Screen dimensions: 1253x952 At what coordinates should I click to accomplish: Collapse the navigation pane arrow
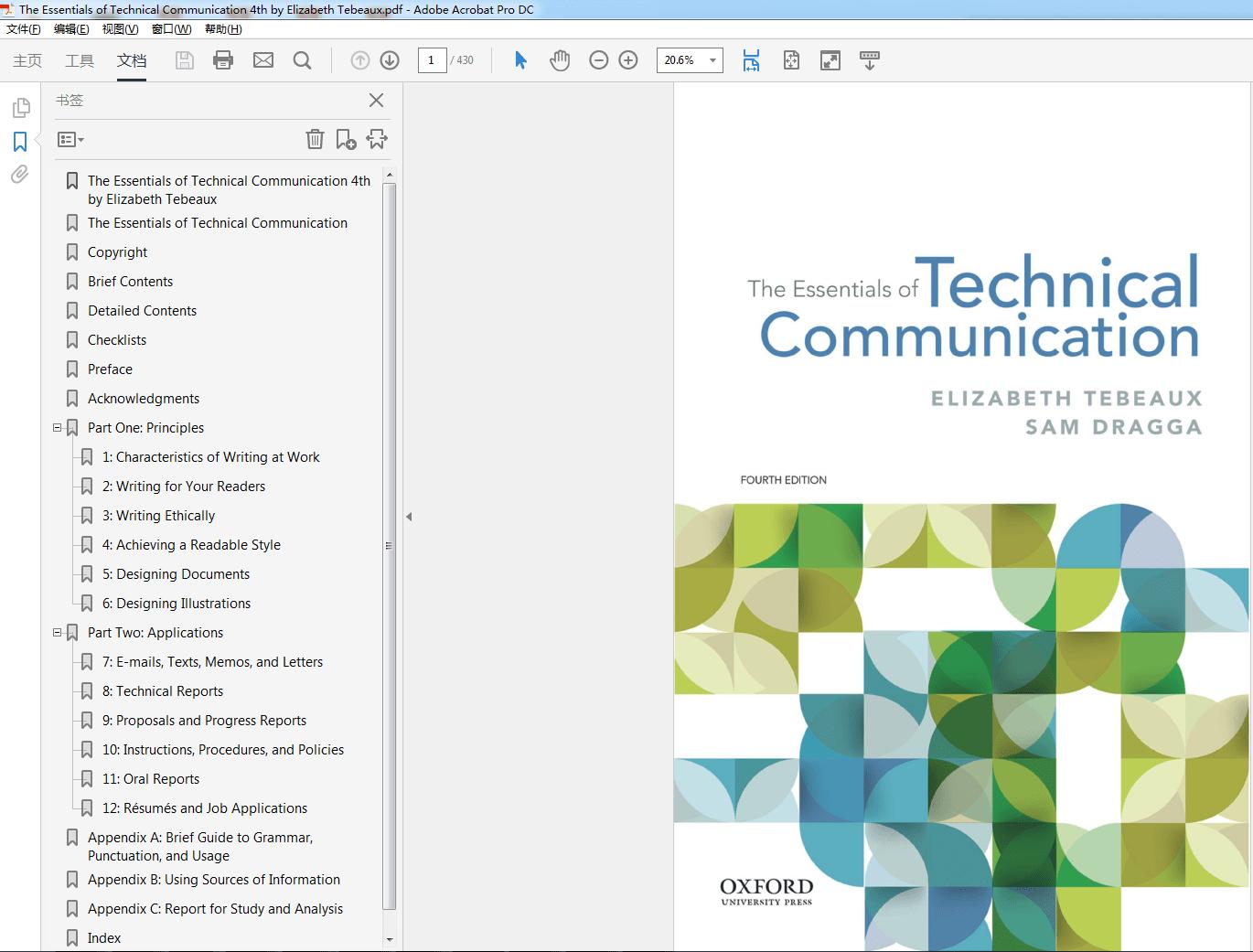409,517
